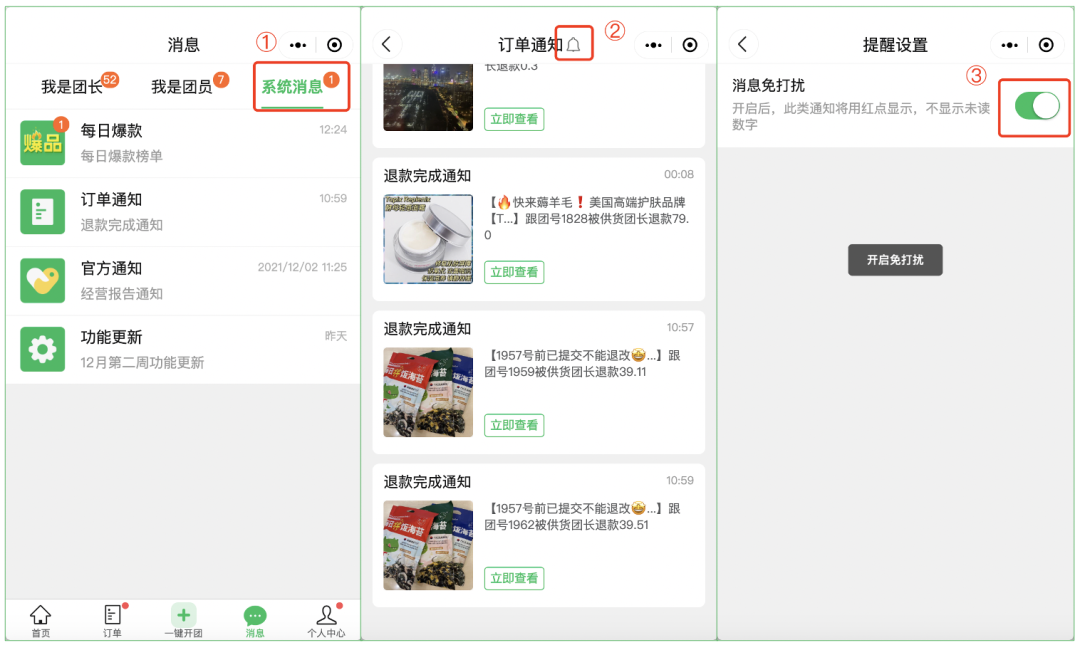Screen dimensions: 1080x645
Task: Open the 功能更新 gear icon
Action: [x=42, y=349]
